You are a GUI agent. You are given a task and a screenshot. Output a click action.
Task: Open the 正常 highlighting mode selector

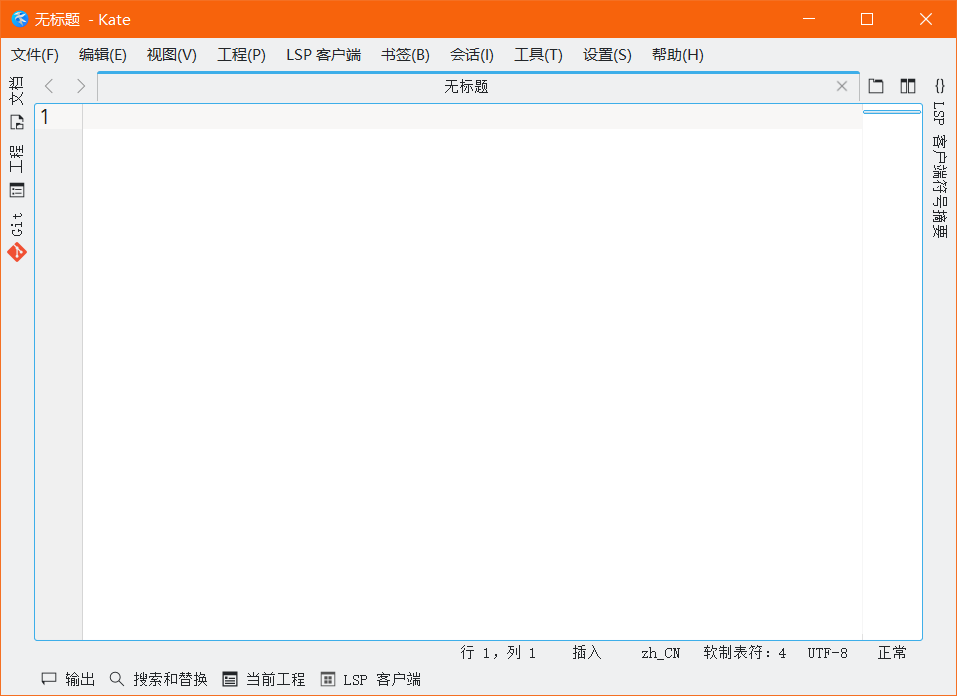coord(892,653)
